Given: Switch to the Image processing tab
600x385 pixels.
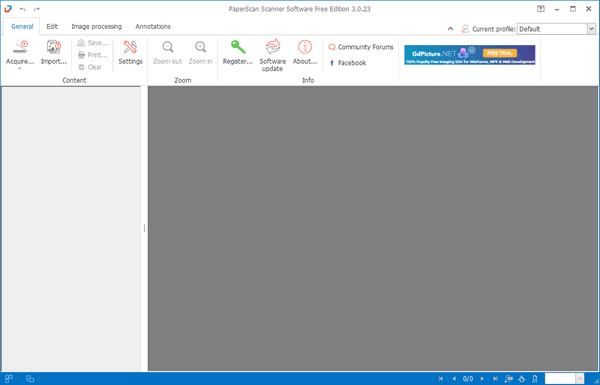Looking at the screenshot, I should tap(96, 26).
